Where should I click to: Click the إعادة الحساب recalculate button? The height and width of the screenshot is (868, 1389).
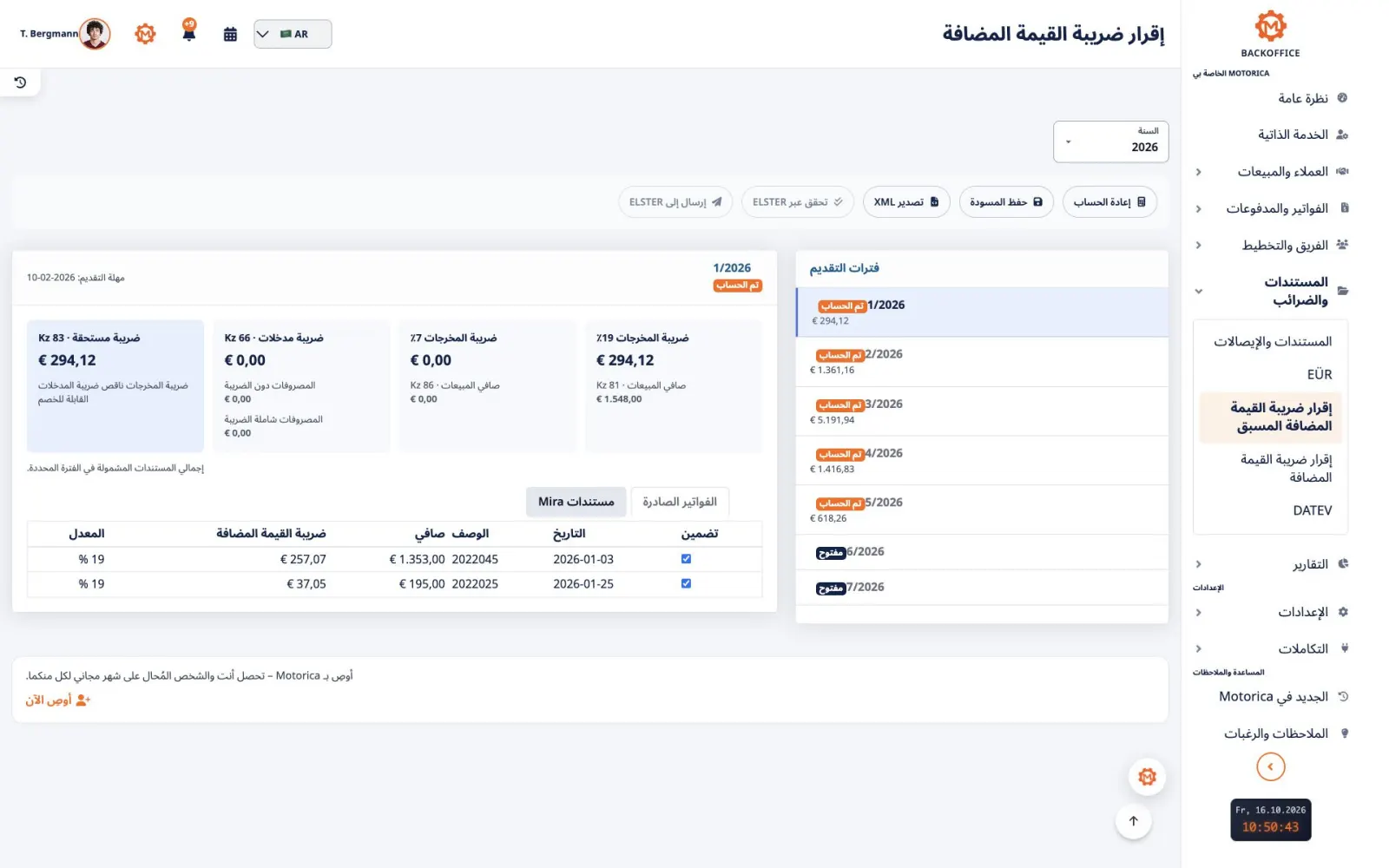tap(1109, 202)
